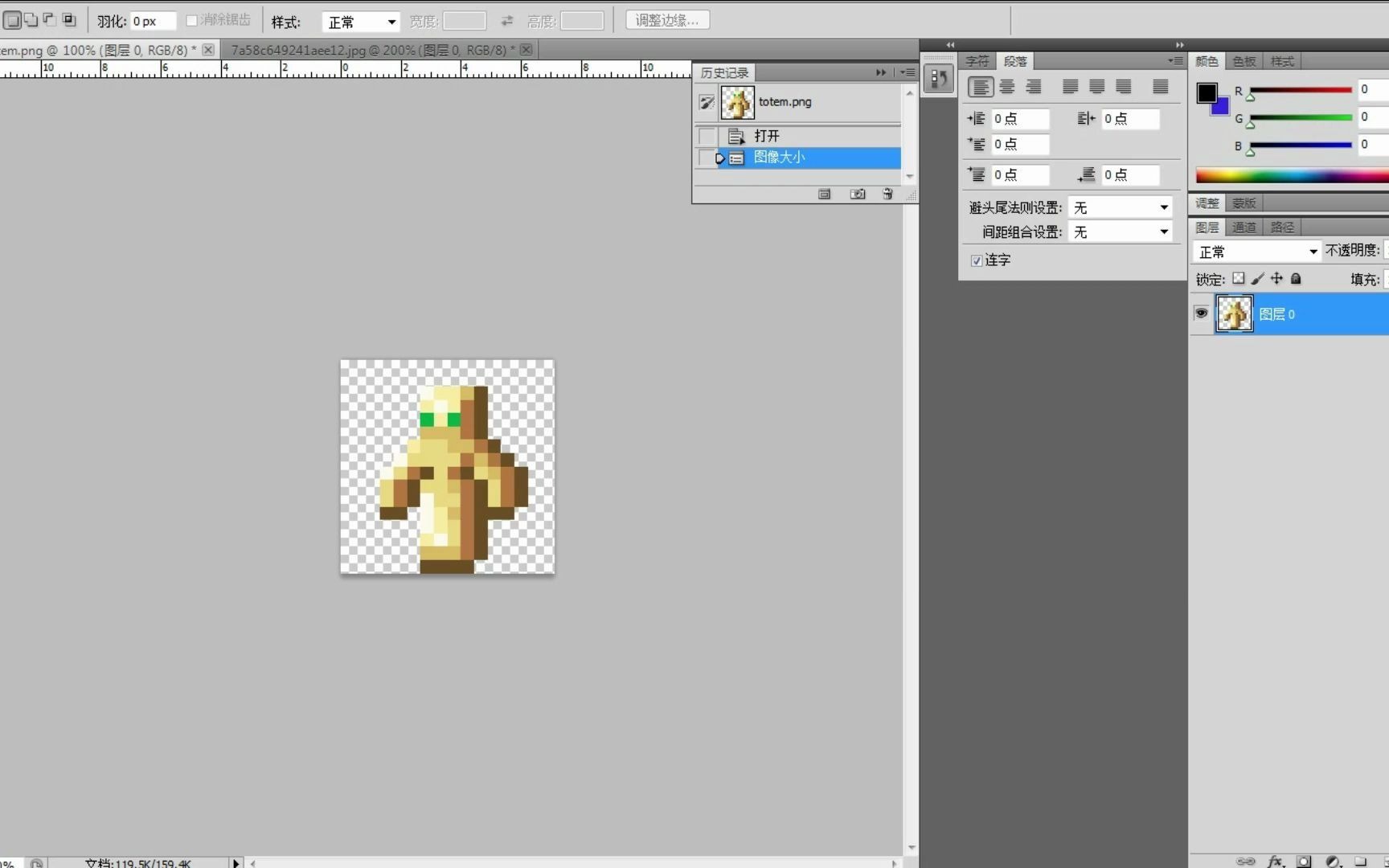The image size is (1389, 868).
Task: Switch to the Swatches (色板) tab
Action: (1244, 61)
